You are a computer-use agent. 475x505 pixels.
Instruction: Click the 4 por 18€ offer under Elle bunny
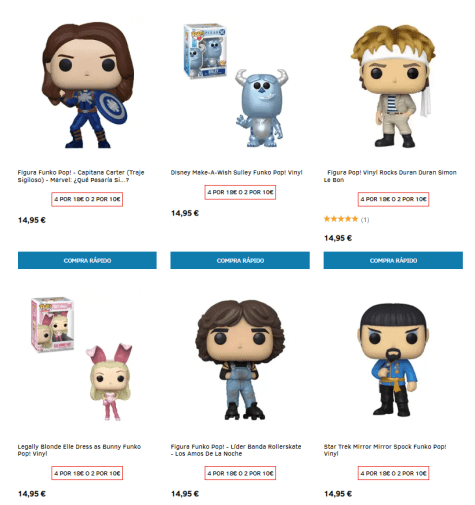(87, 473)
